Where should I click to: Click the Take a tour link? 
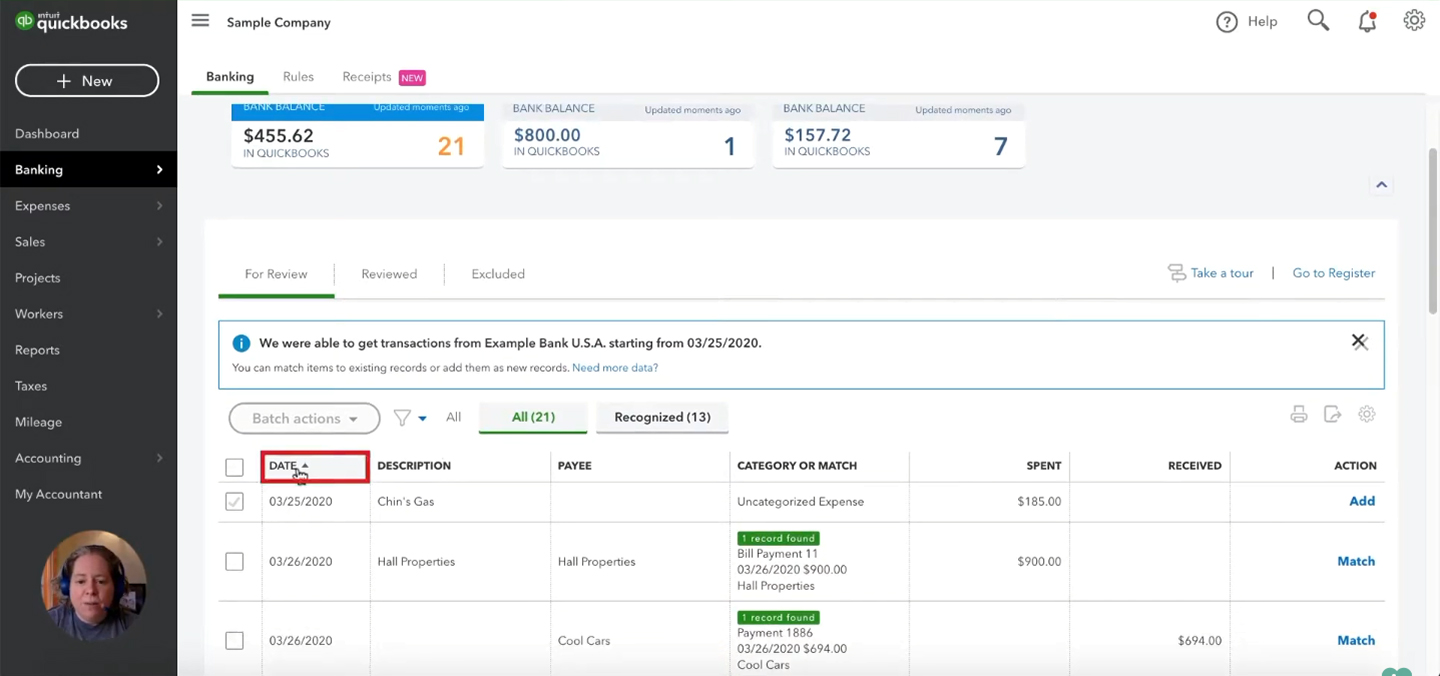[x=1222, y=273]
